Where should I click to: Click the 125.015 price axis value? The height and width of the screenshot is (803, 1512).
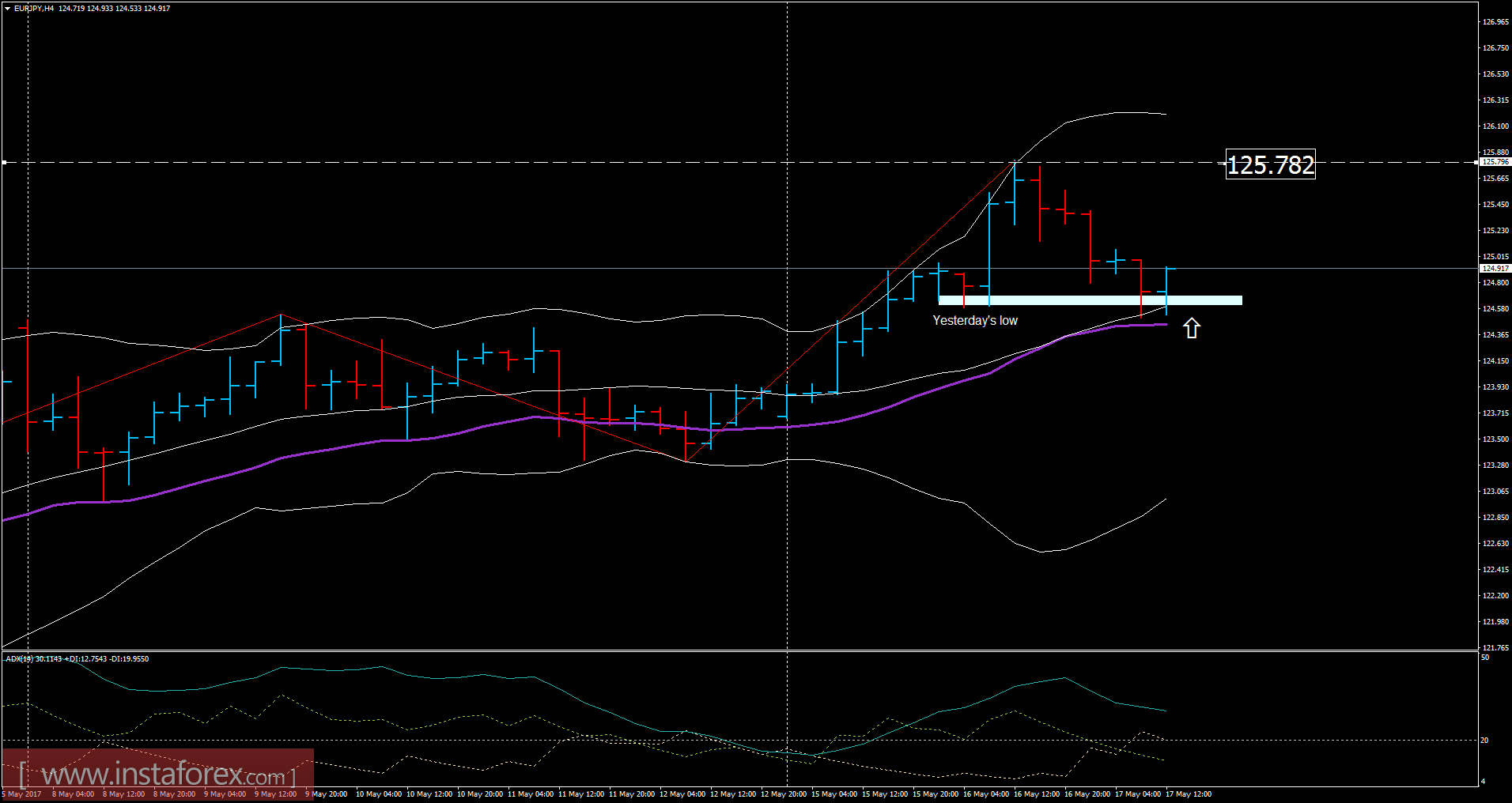pyautogui.click(x=1495, y=257)
